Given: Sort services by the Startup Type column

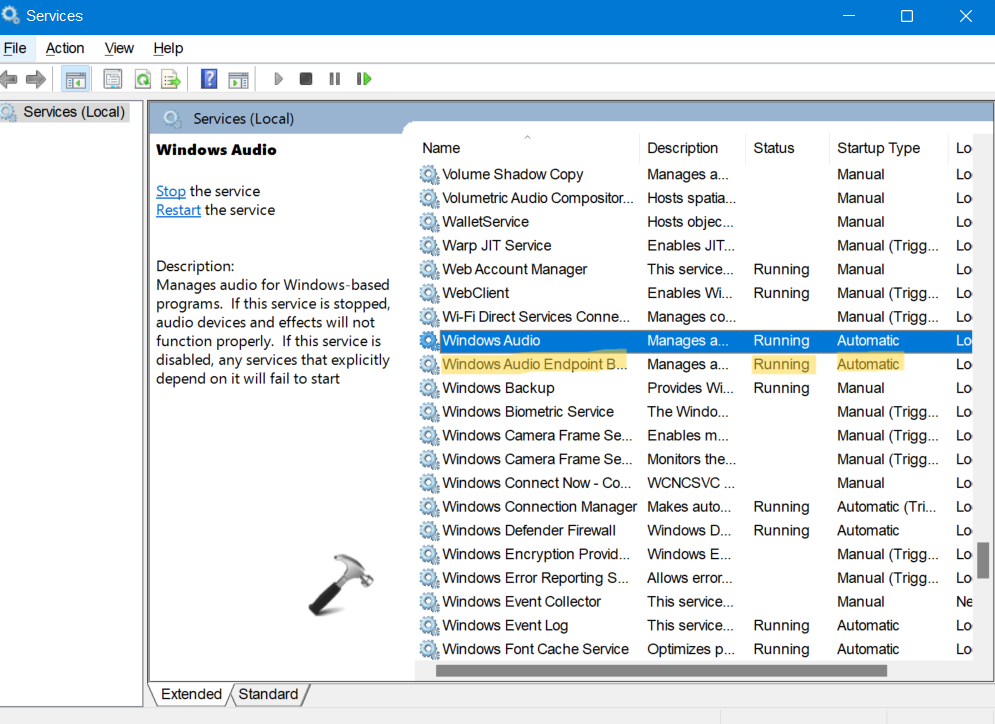Looking at the screenshot, I should (878, 148).
